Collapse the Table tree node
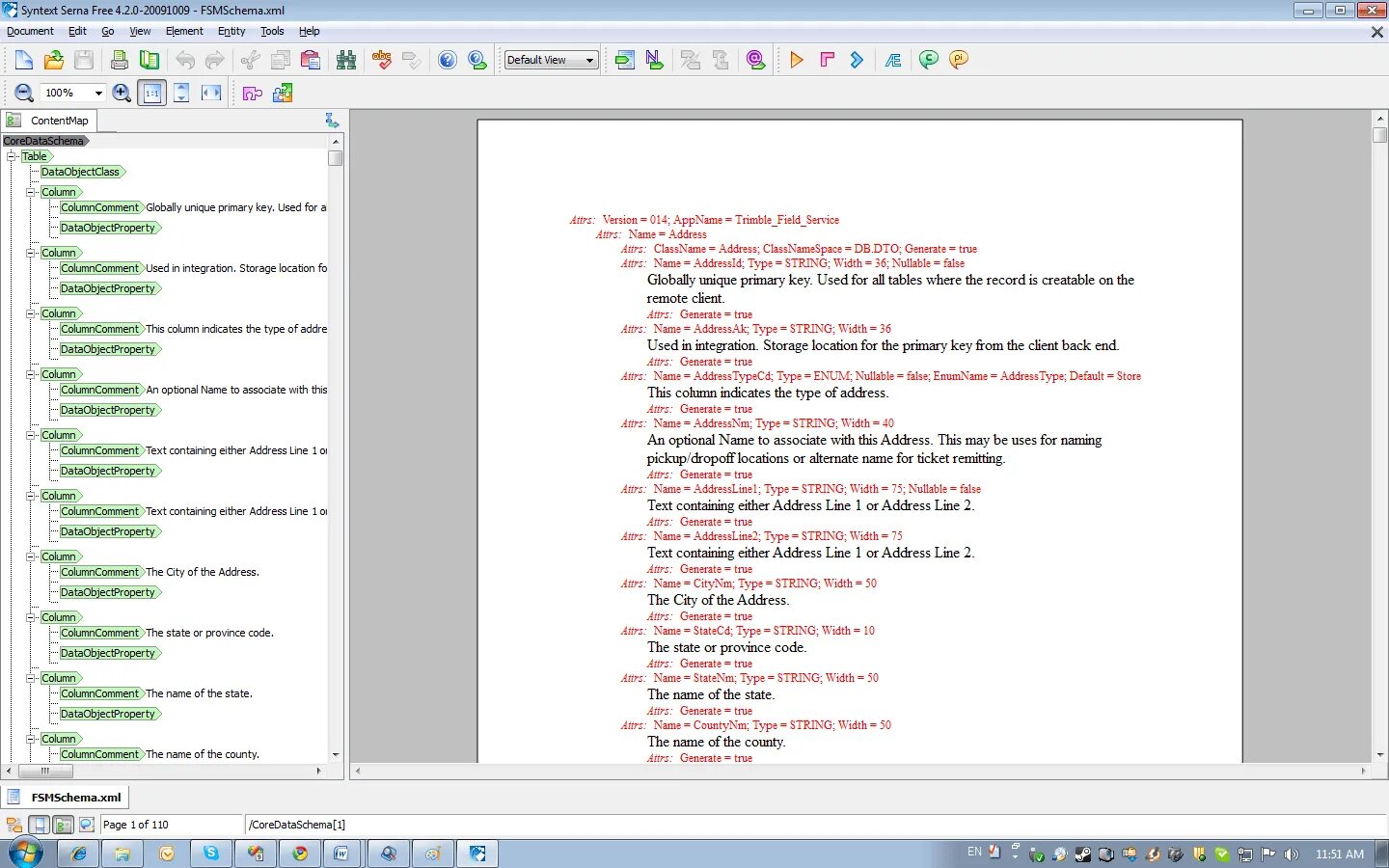1389x868 pixels. [x=11, y=156]
